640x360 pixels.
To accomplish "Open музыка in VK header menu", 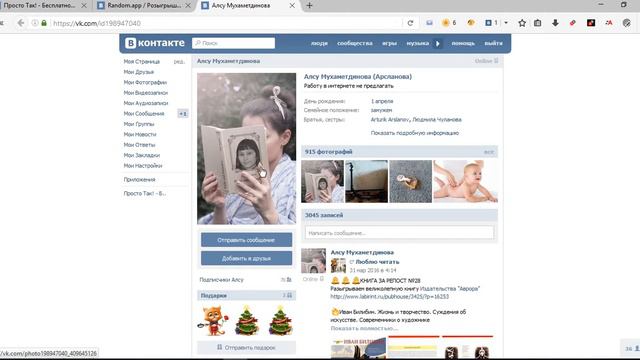I will pyautogui.click(x=418, y=43).
